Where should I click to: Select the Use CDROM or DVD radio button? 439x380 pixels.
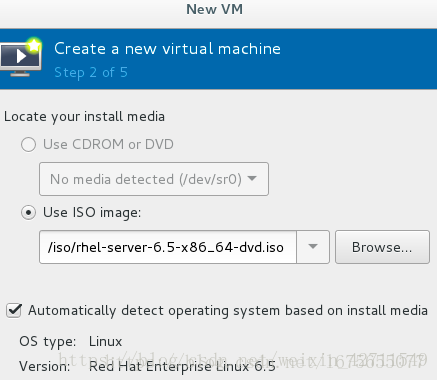click(28, 145)
